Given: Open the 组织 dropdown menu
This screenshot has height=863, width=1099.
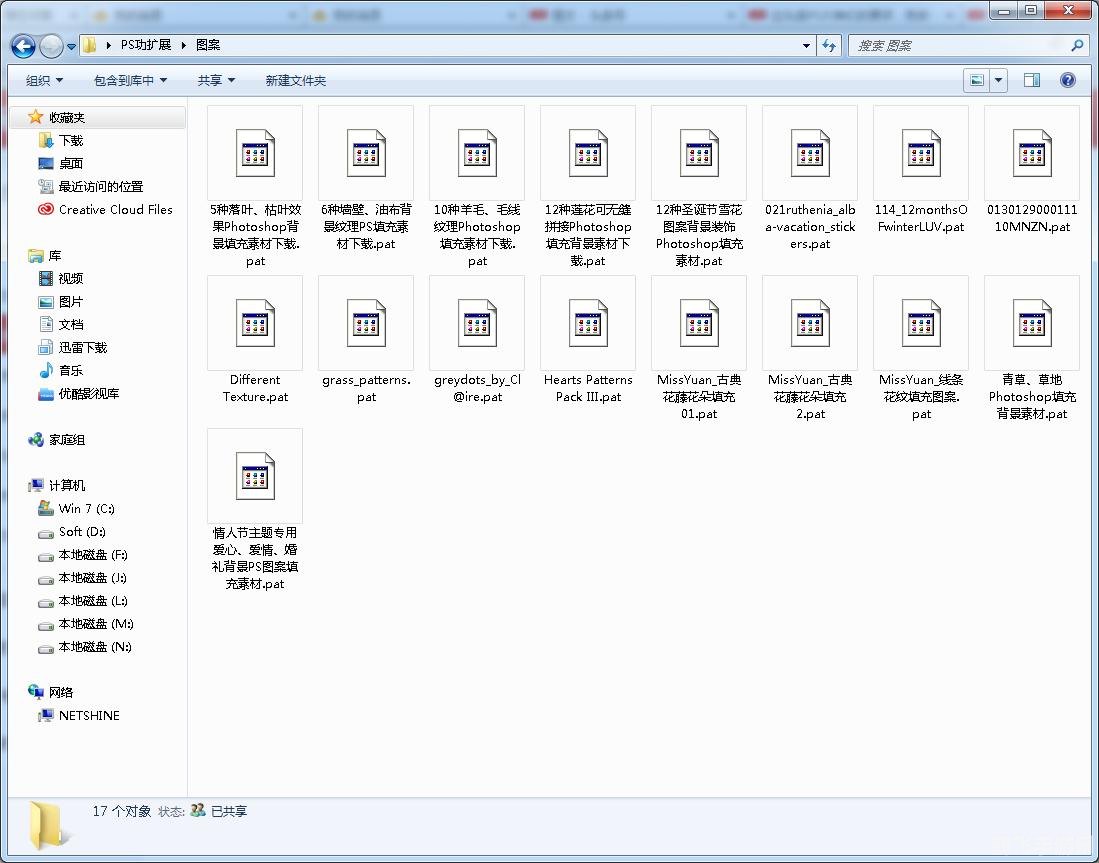Looking at the screenshot, I should coord(44,81).
